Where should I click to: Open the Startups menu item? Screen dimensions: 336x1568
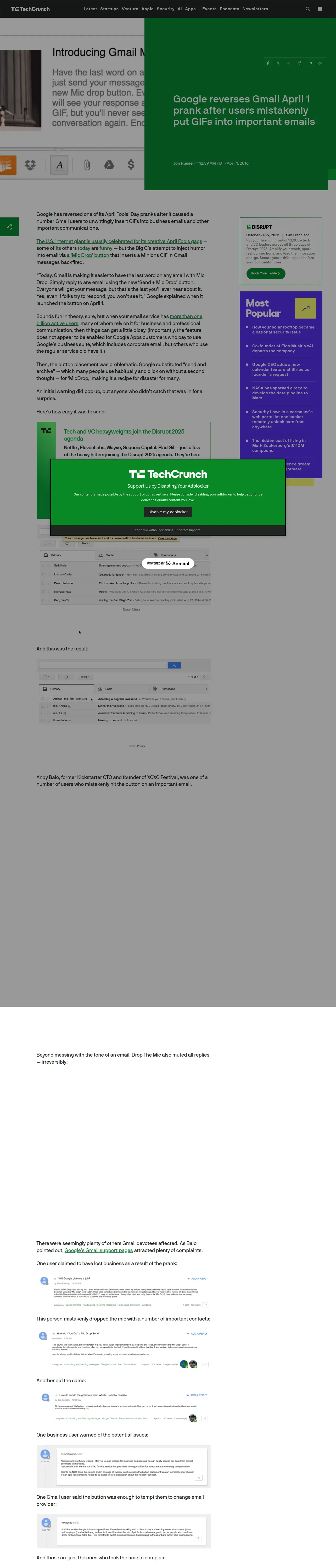(109, 9)
